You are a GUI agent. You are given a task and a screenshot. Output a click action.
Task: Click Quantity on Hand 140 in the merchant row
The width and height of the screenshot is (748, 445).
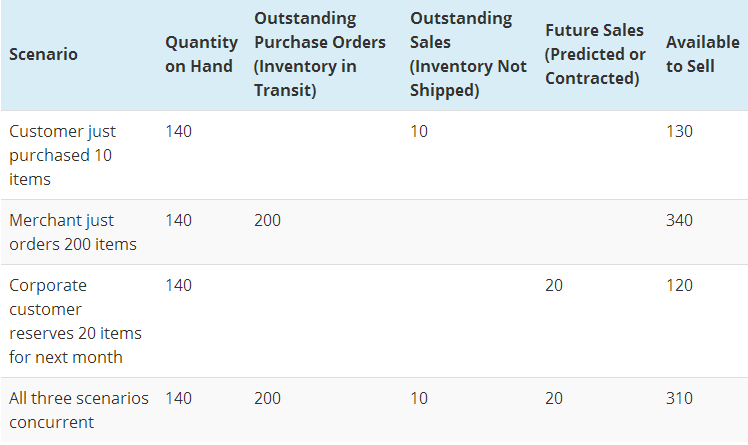[x=179, y=220]
